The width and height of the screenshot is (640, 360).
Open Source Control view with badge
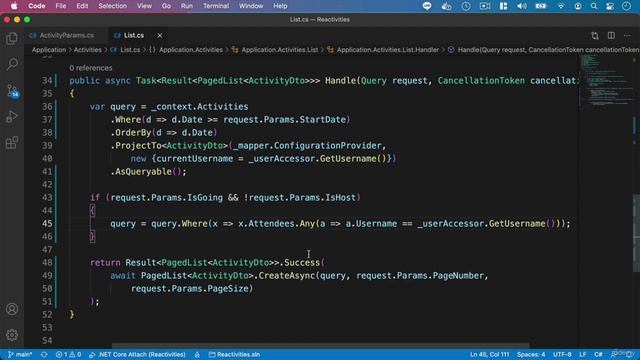coord(12,91)
